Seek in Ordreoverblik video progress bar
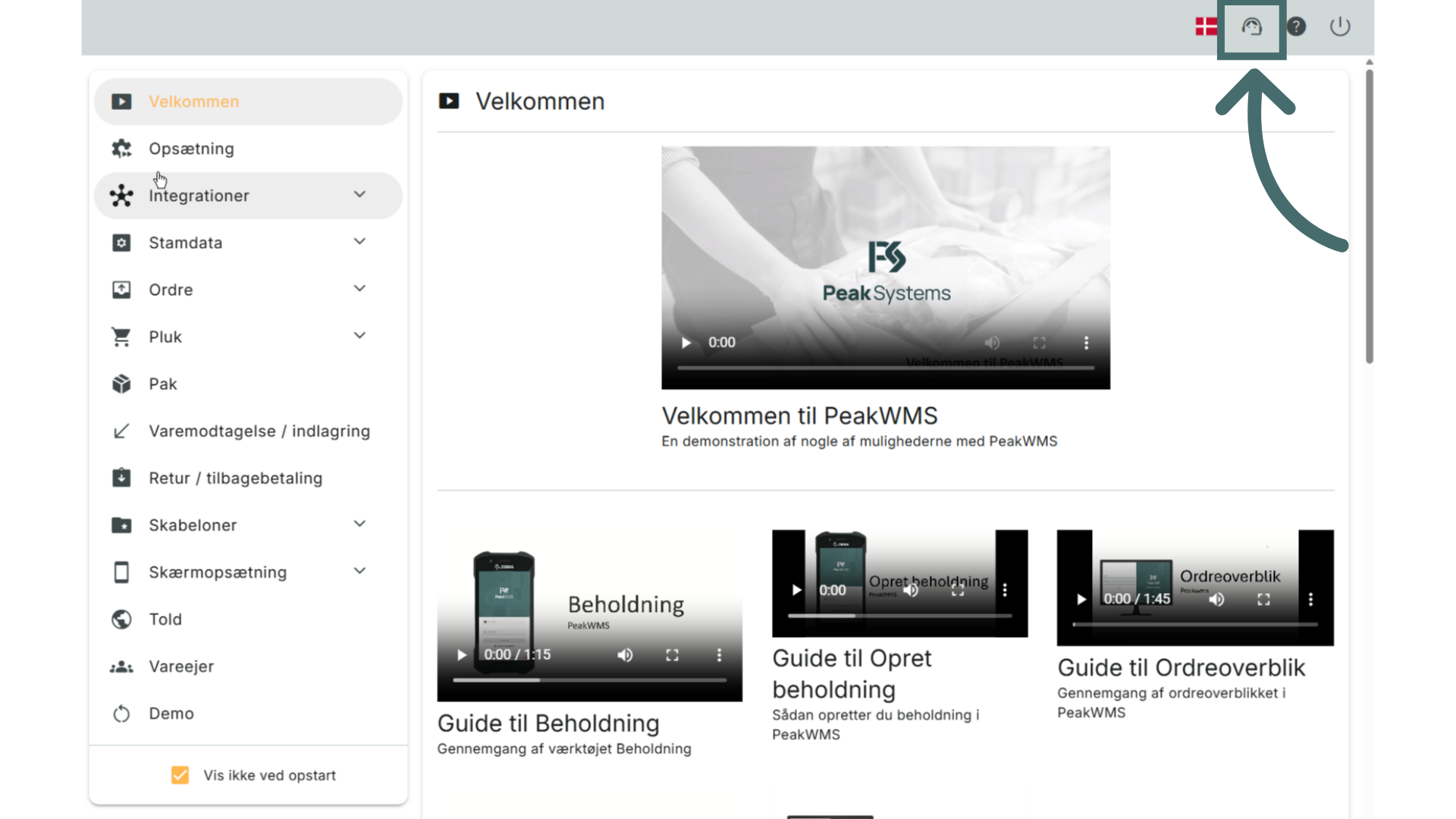Viewport: 1456px width, 819px height. pos(1195,625)
